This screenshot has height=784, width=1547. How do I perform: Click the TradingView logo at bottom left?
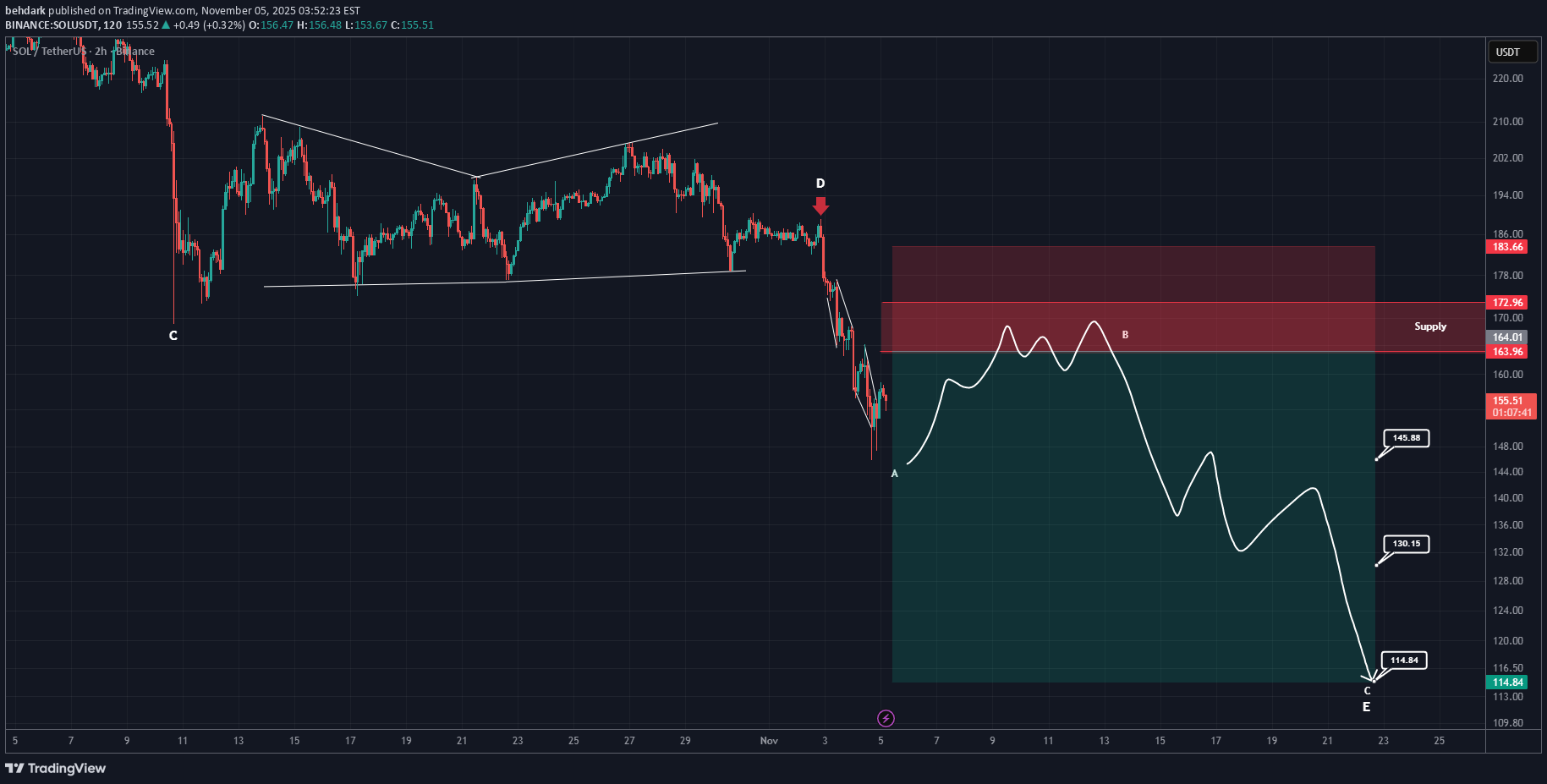[56, 768]
